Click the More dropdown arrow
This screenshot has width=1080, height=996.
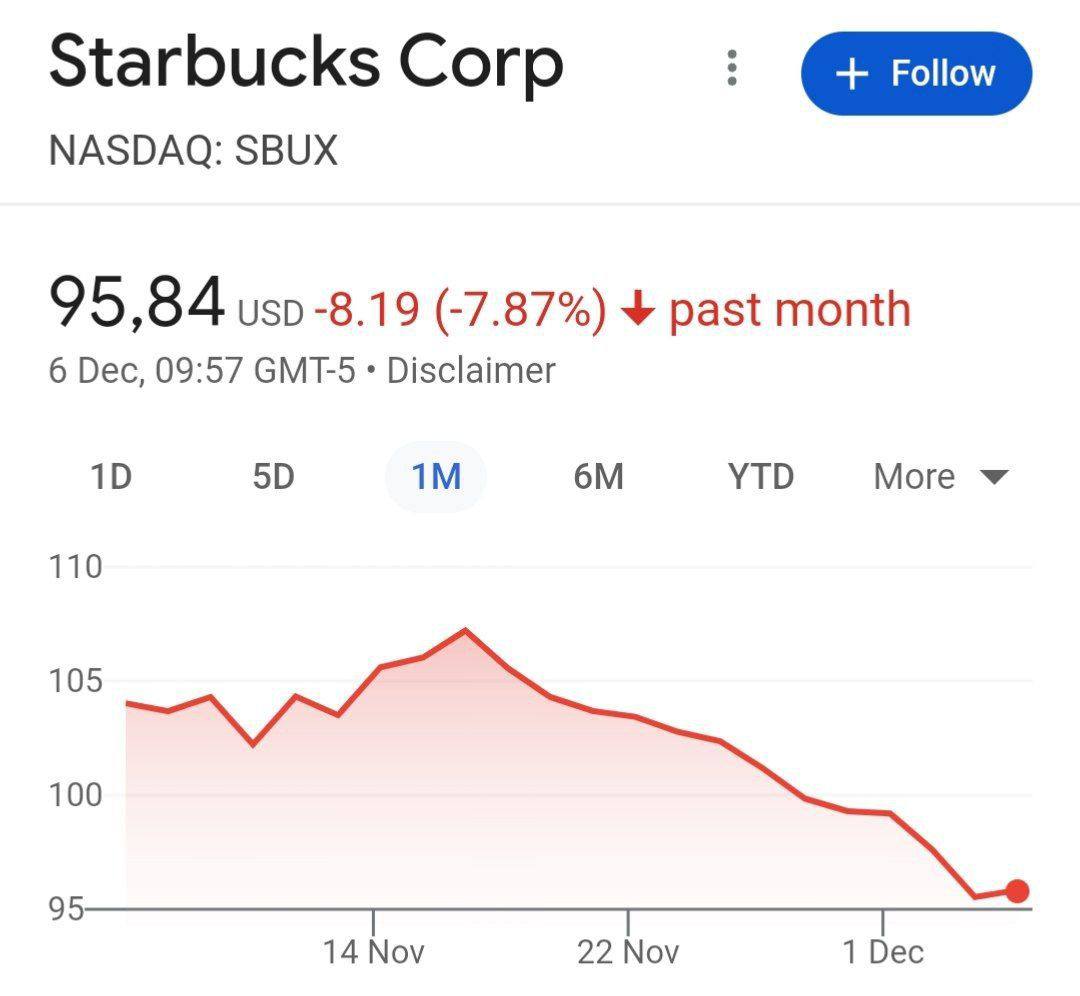(x=994, y=477)
